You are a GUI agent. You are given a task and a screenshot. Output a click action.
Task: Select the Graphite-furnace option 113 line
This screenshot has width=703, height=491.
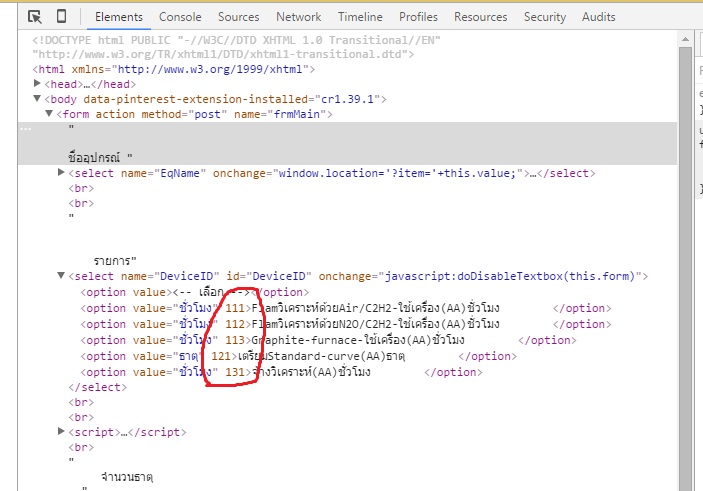click(x=328, y=340)
